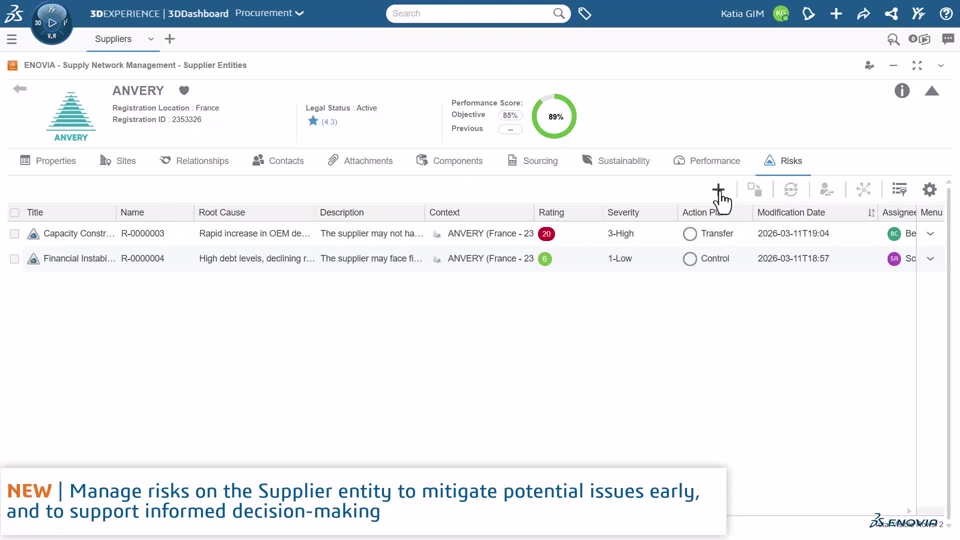Click the ANVERY company logo

point(71,117)
